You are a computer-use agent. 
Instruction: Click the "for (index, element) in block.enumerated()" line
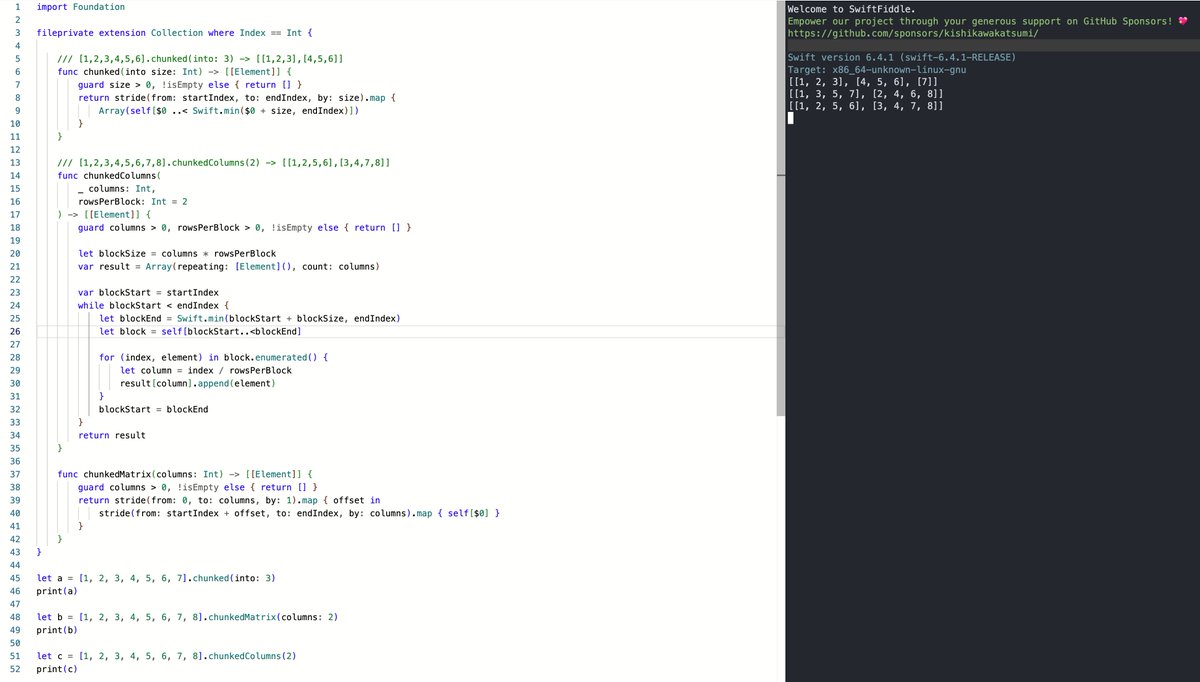(x=213, y=358)
